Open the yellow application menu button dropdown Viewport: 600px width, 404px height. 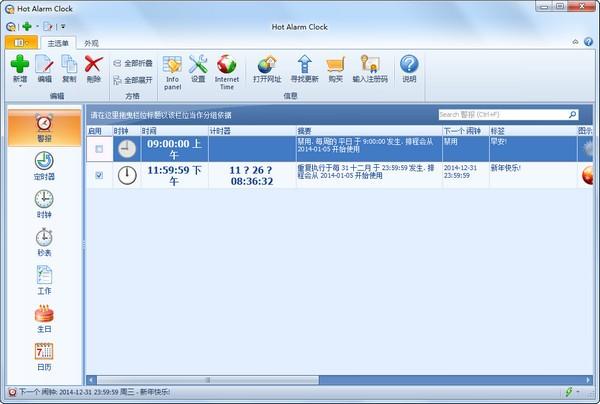[23, 43]
